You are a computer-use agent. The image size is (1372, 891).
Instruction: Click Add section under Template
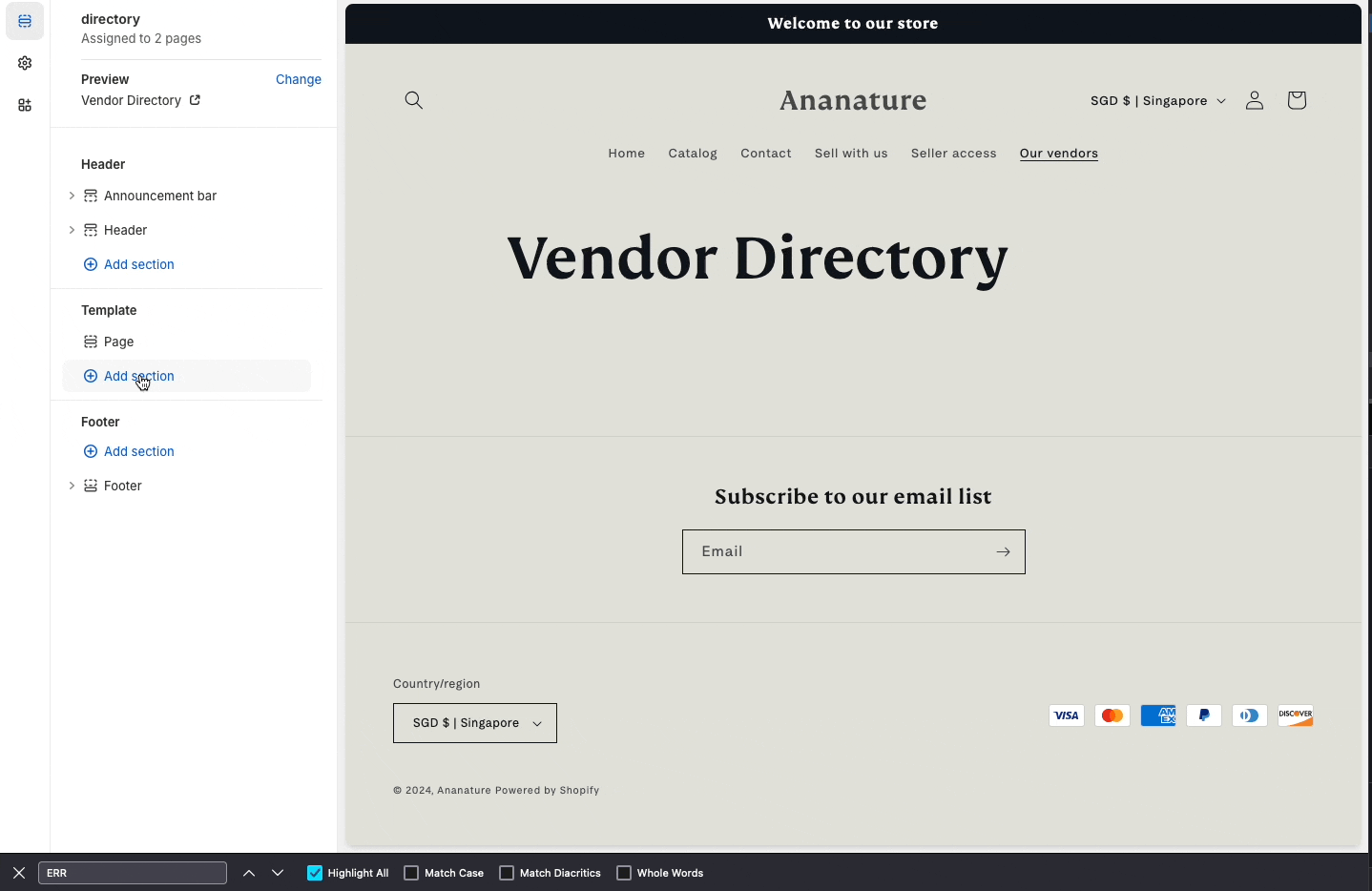[x=138, y=376]
